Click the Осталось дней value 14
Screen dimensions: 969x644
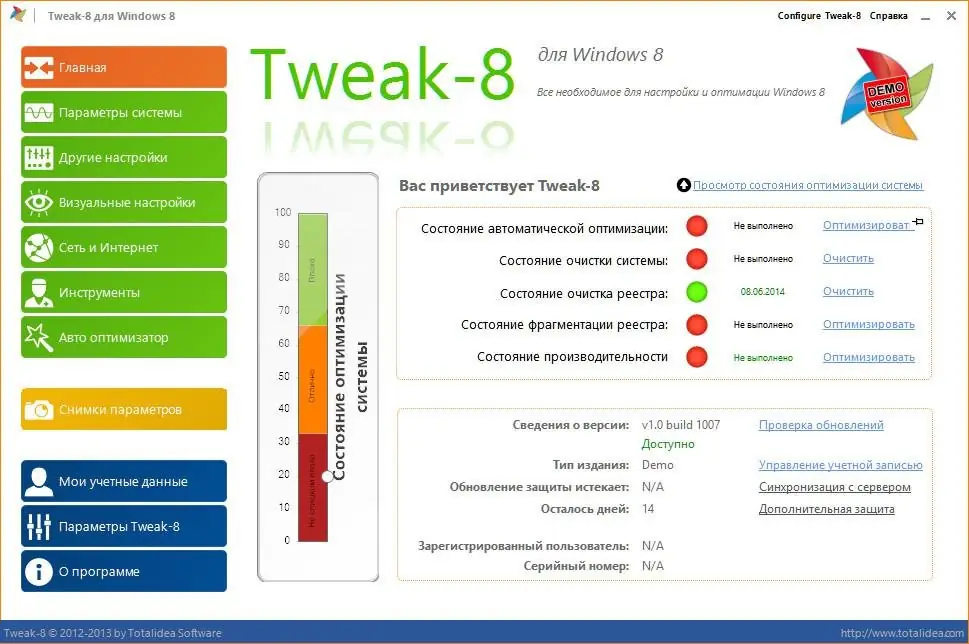coord(648,509)
